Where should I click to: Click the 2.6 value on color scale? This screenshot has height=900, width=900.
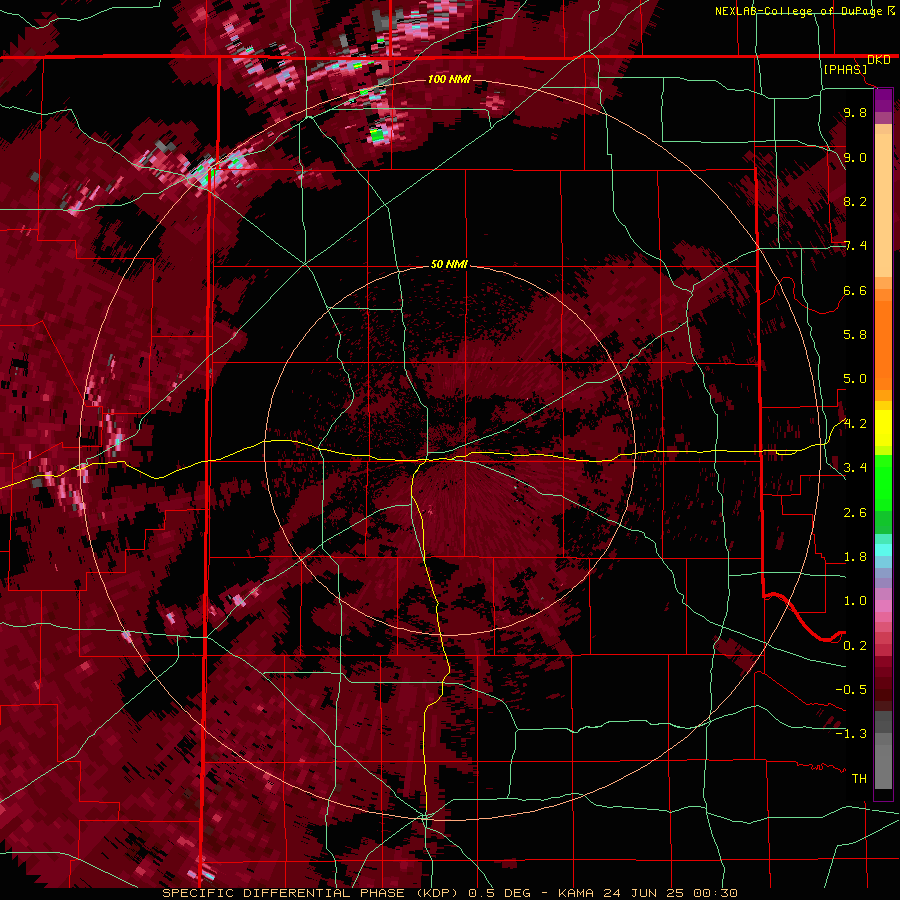pyautogui.click(x=855, y=513)
